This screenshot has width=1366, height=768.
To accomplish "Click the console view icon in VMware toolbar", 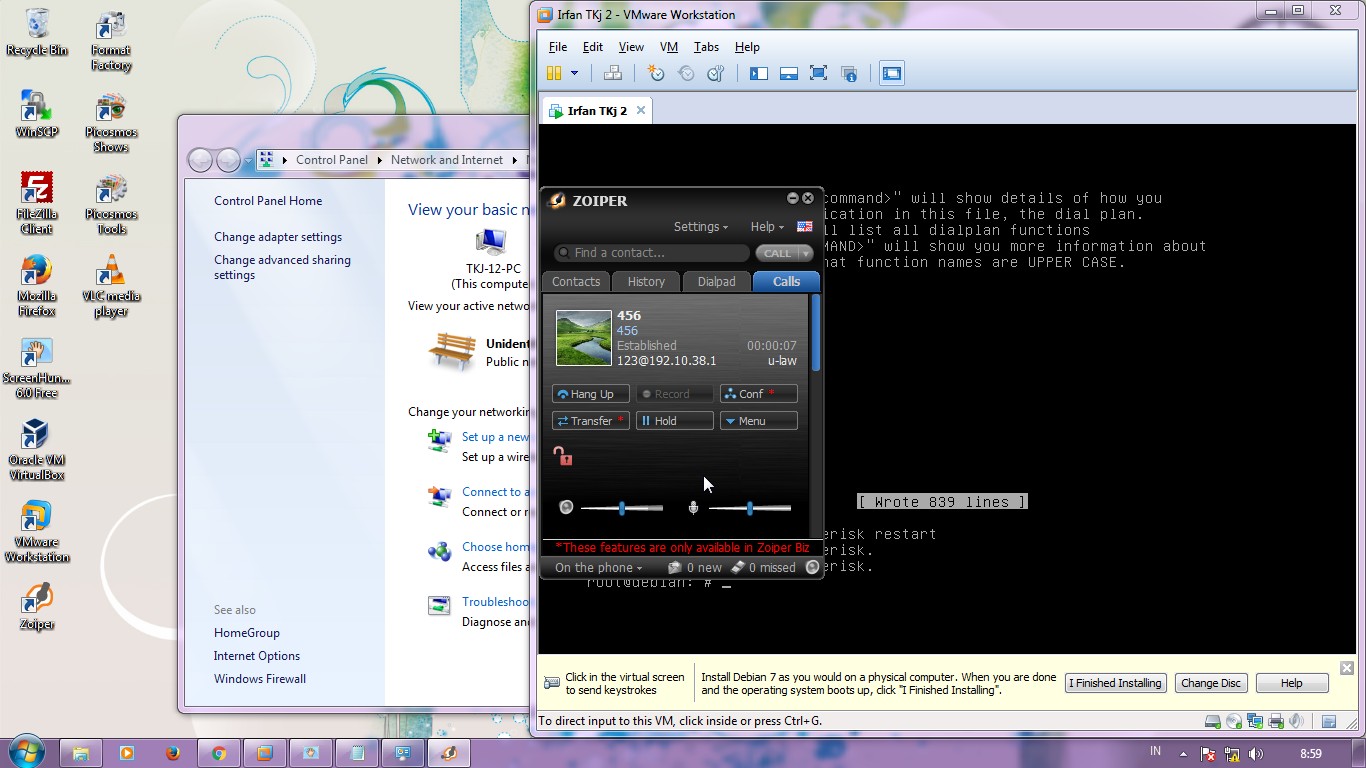I will (892, 73).
